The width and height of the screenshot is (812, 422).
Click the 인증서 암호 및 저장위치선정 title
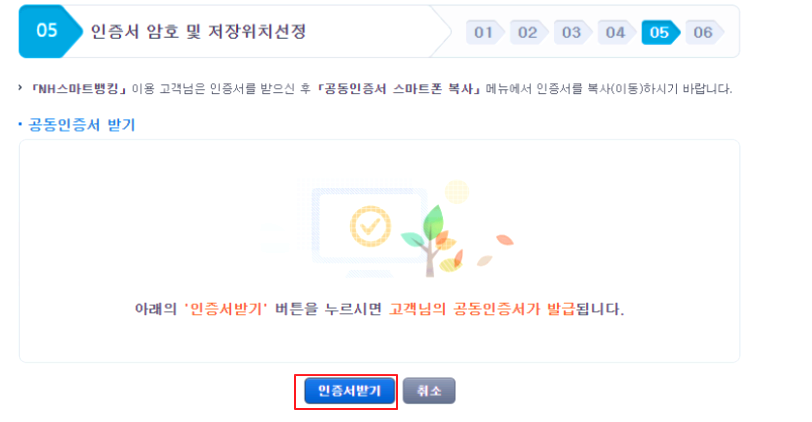pos(198,32)
